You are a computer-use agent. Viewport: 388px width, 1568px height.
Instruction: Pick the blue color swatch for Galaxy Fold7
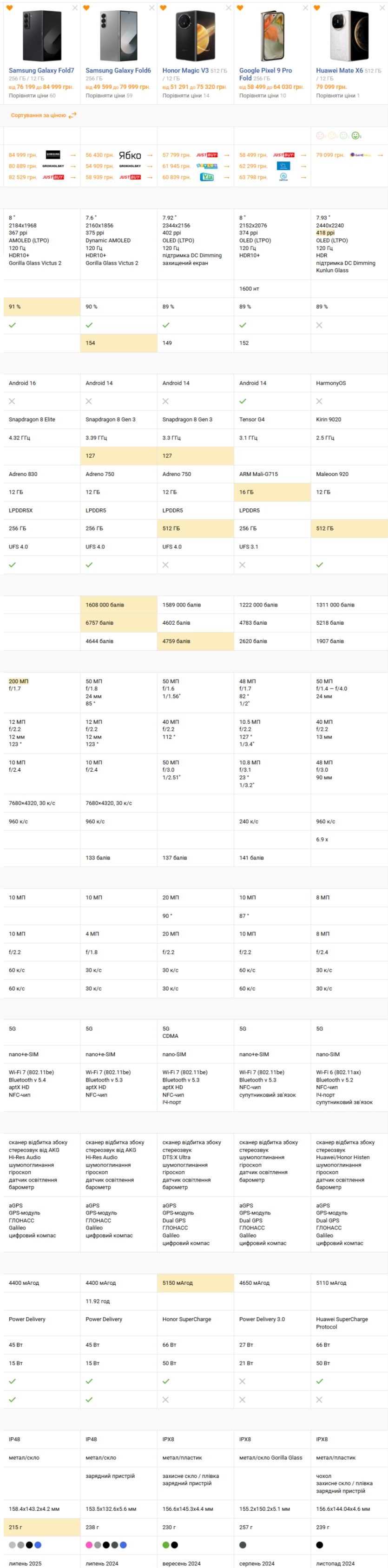pos(38,1545)
